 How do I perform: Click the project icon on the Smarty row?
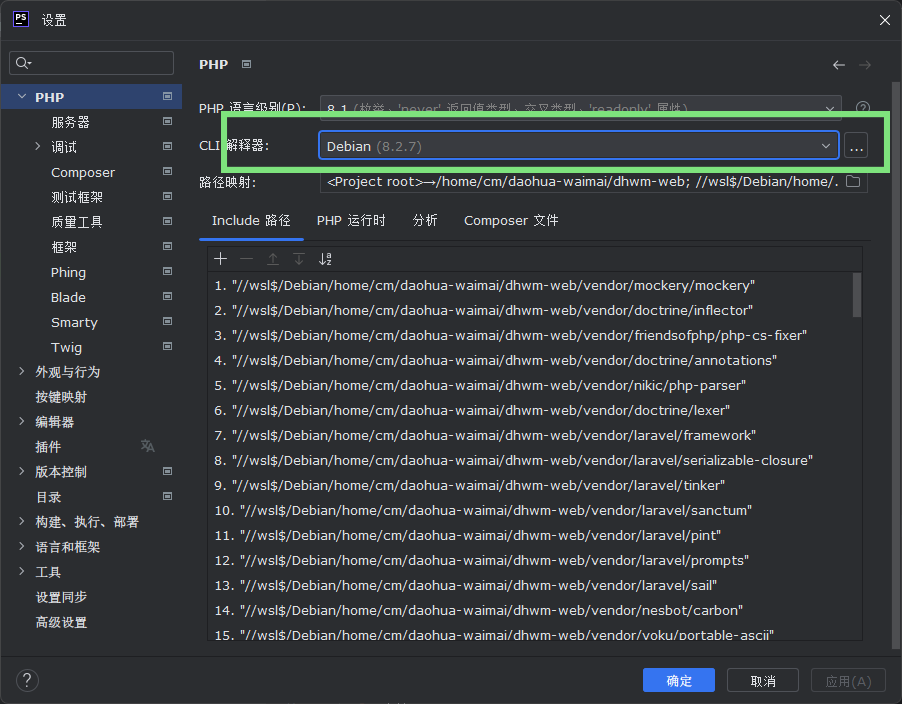pyautogui.click(x=167, y=322)
